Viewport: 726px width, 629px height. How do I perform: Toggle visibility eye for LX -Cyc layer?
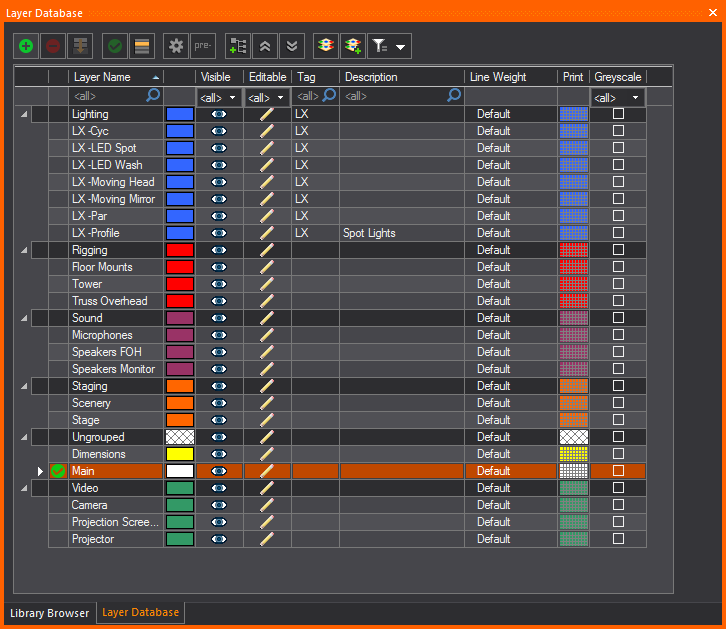[219, 131]
